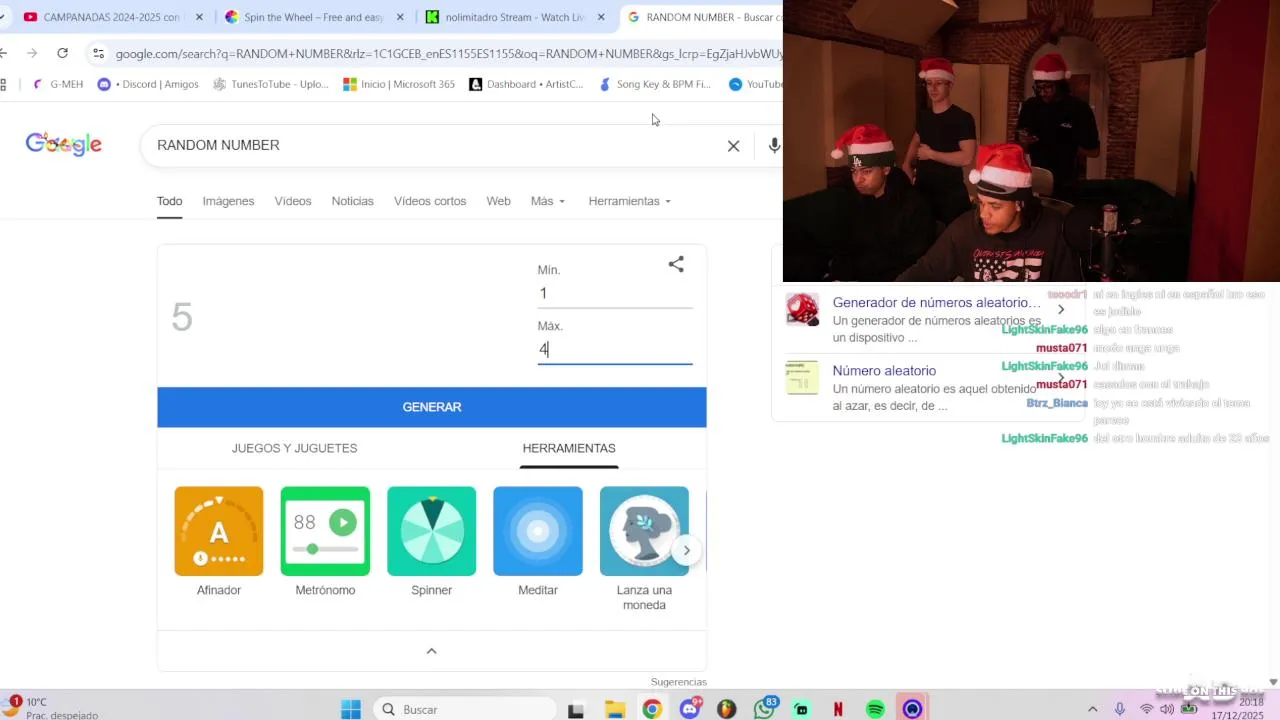Open the Generador de números aleatorios link

(x=935, y=303)
